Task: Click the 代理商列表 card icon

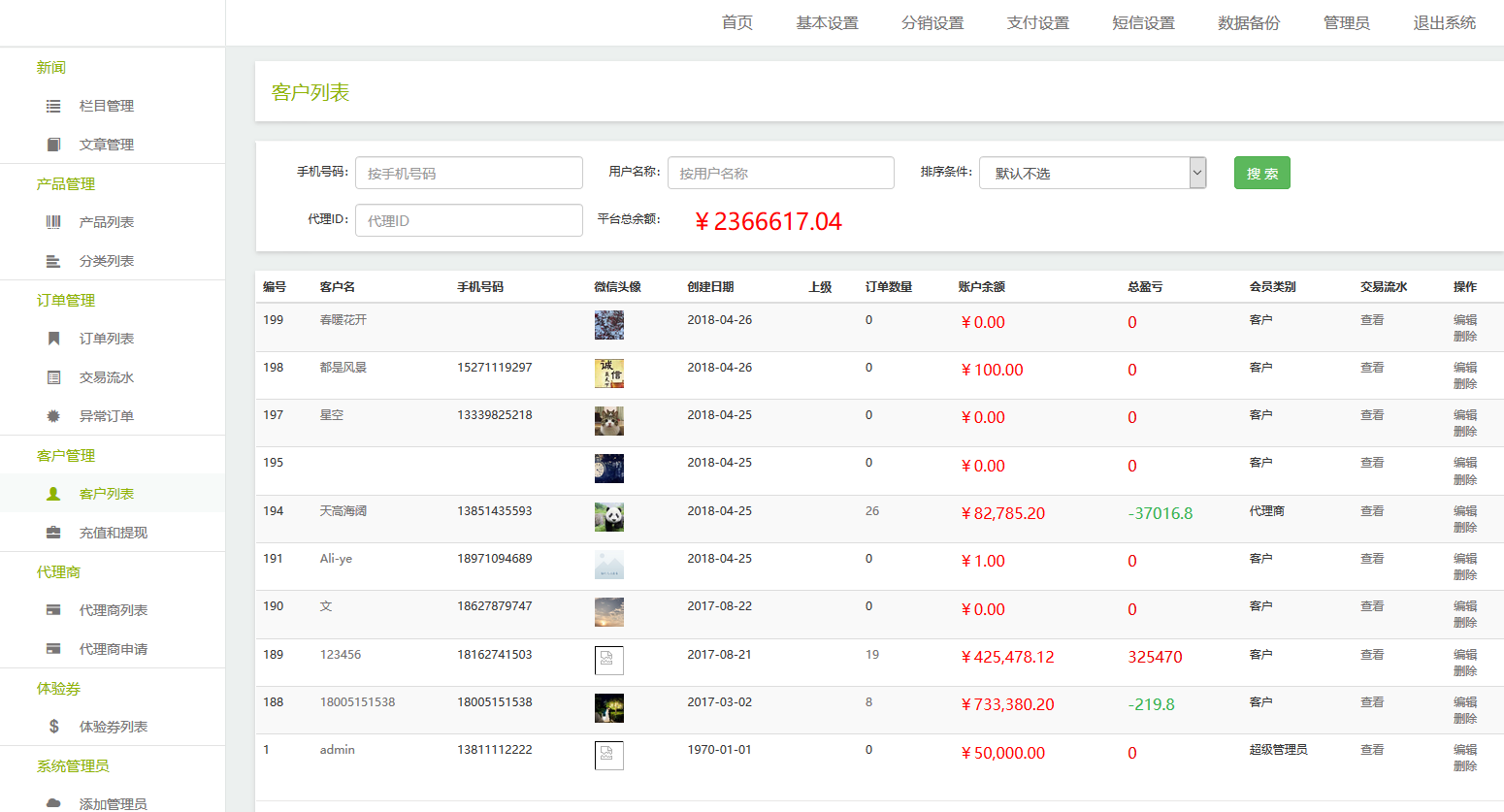Action: coord(53,610)
